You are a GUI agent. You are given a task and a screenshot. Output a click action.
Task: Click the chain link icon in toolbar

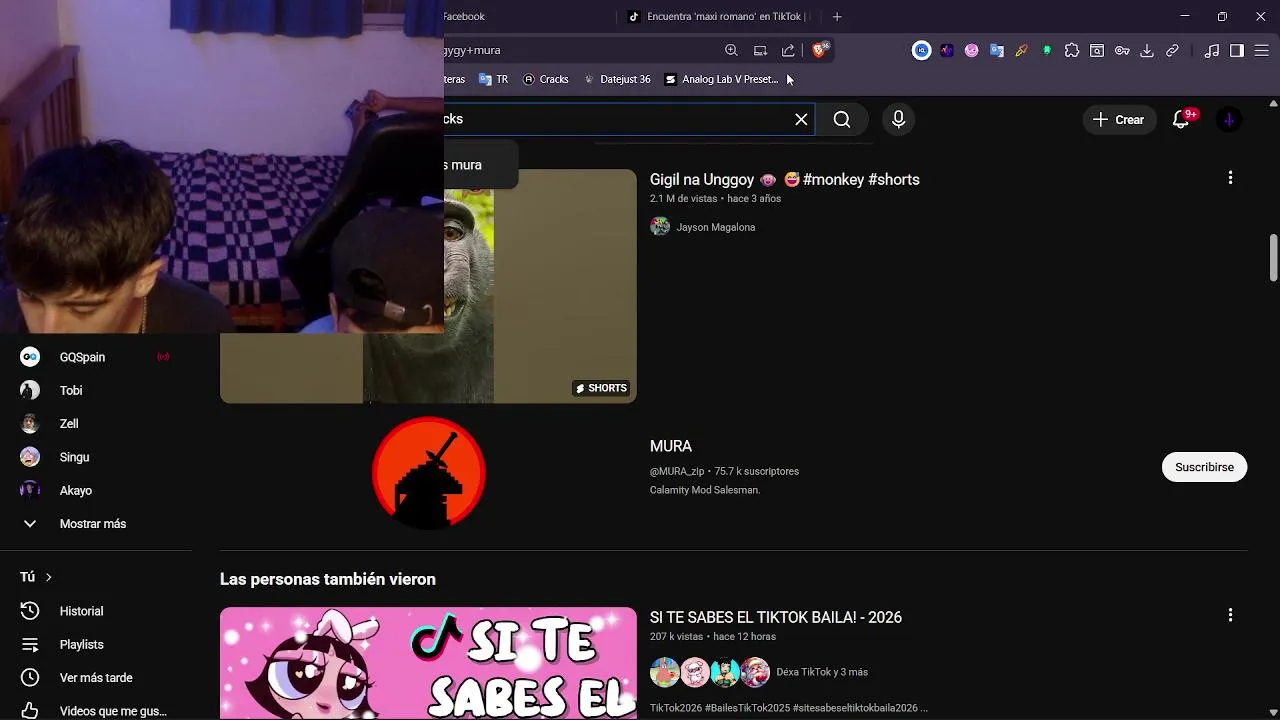[x=1172, y=50]
